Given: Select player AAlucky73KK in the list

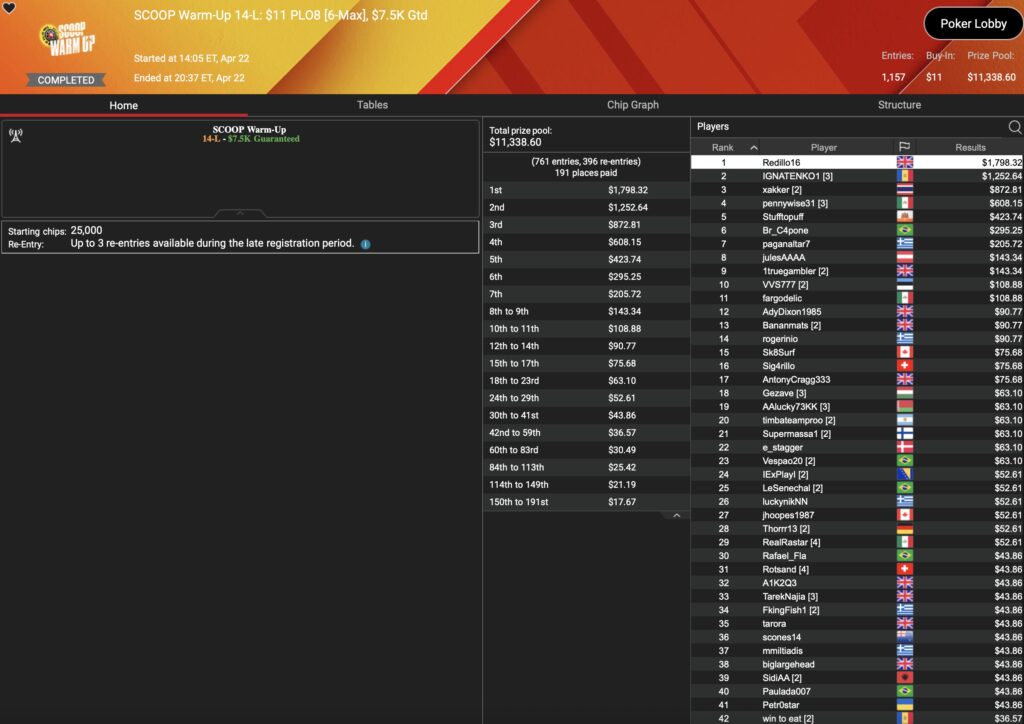Looking at the screenshot, I should click(x=857, y=407).
